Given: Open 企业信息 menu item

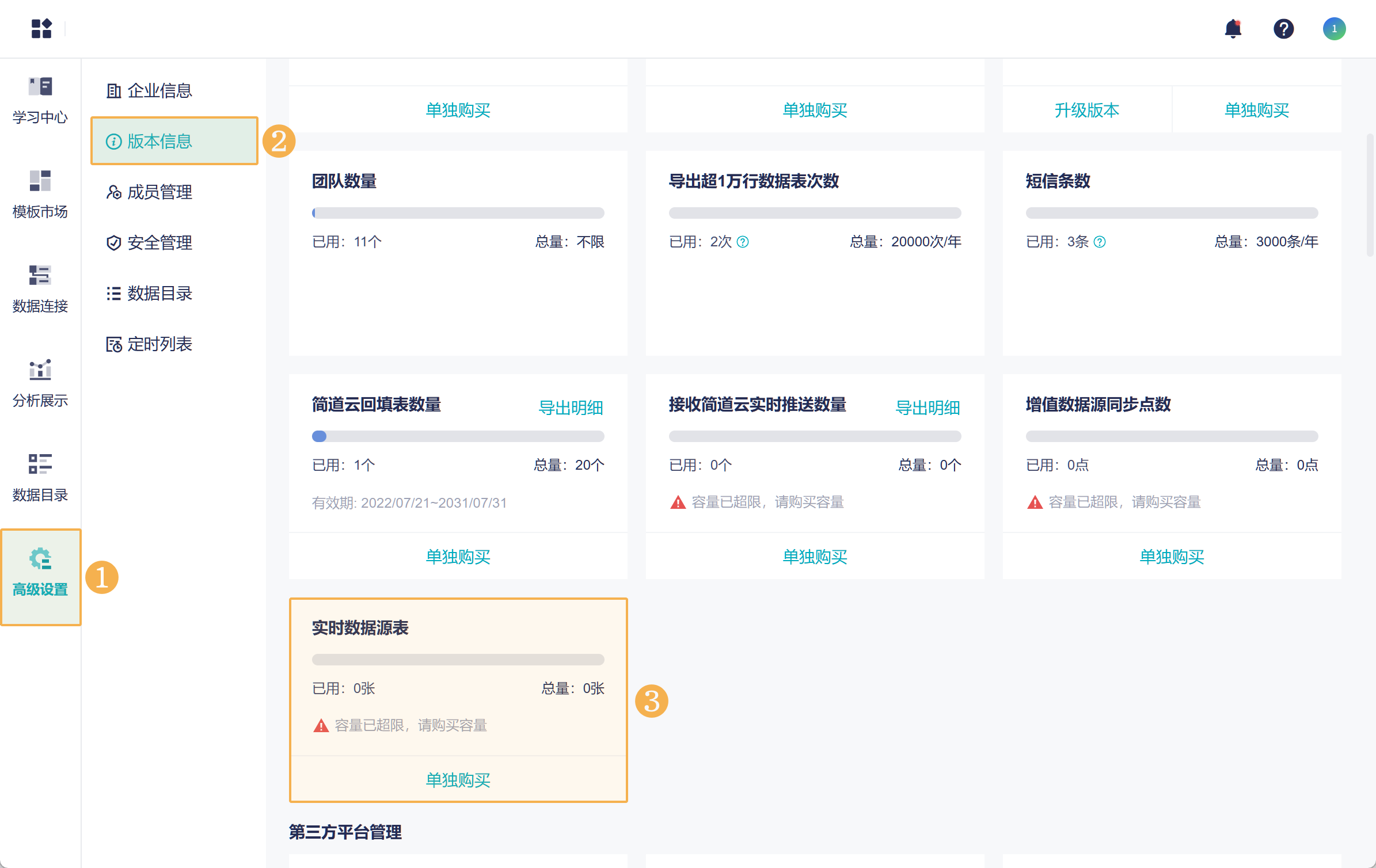Looking at the screenshot, I should (159, 90).
